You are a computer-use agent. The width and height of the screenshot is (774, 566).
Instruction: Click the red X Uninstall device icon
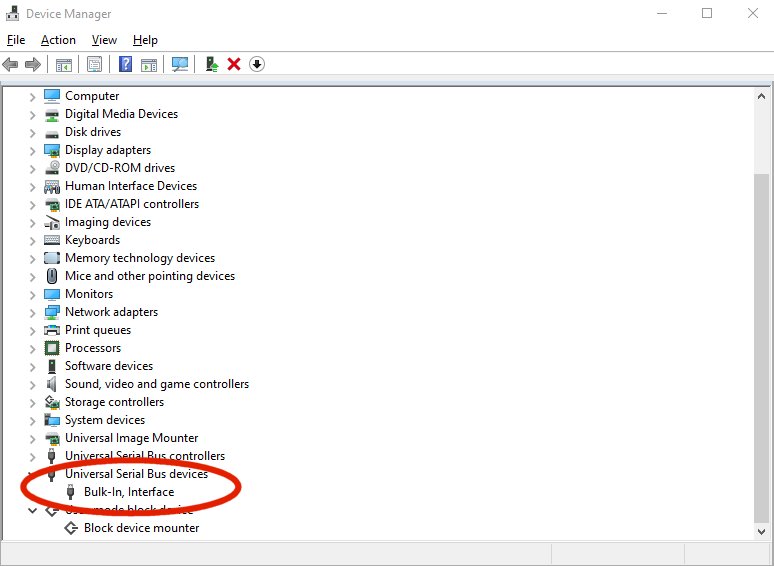[x=234, y=64]
